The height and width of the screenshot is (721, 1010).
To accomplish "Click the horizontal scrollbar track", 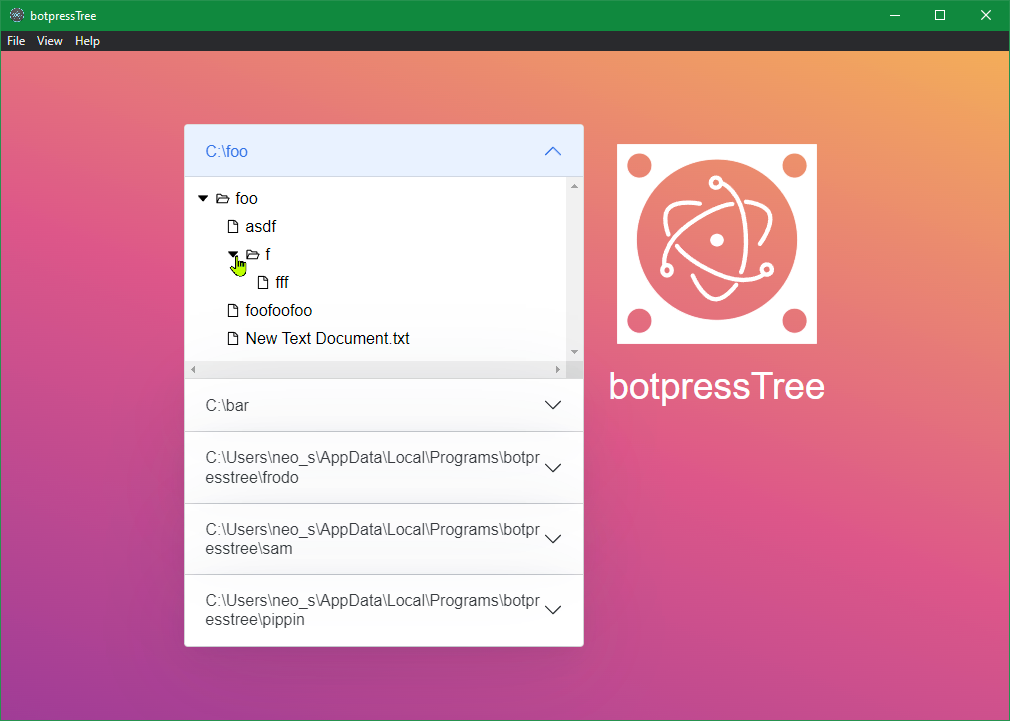I will click(x=376, y=369).
